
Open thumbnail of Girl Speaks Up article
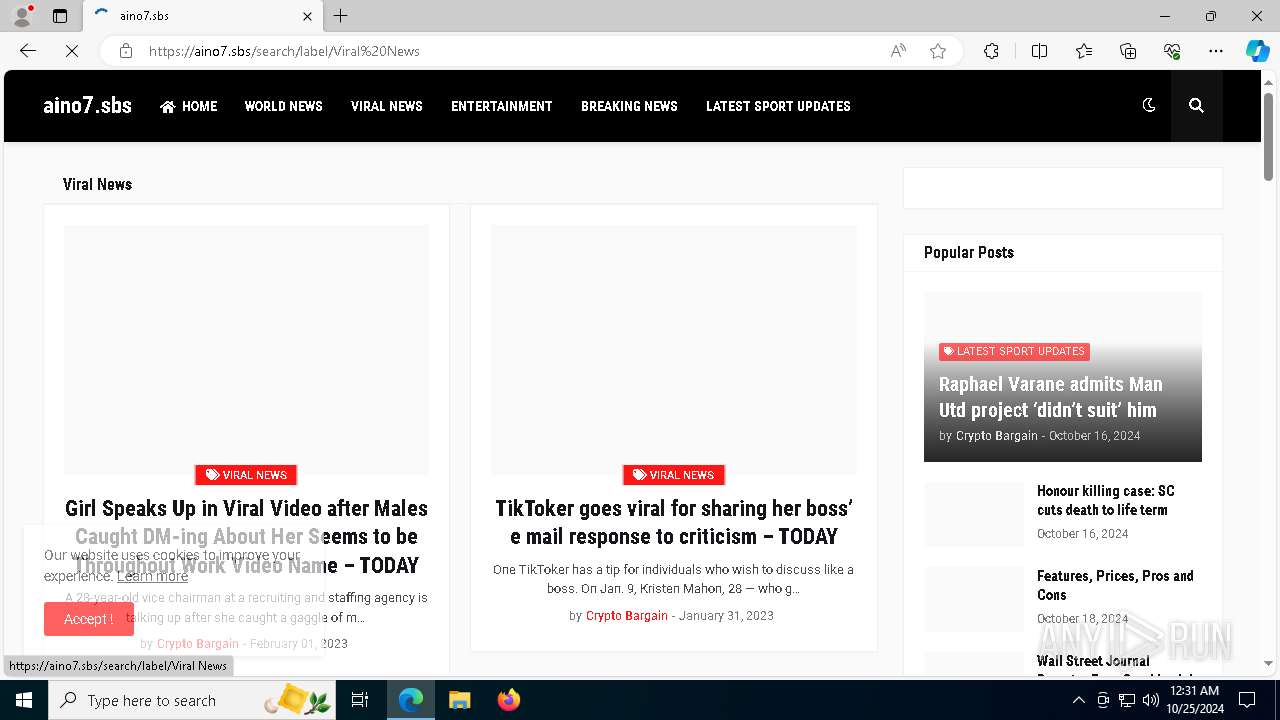[x=246, y=349]
